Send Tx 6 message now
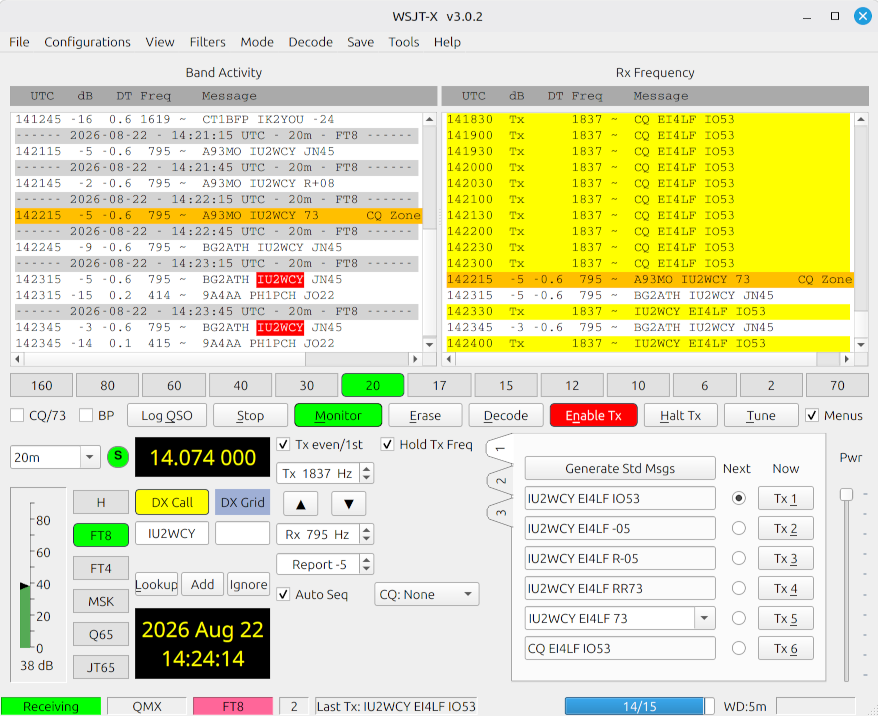The image size is (878, 716). (786, 648)
